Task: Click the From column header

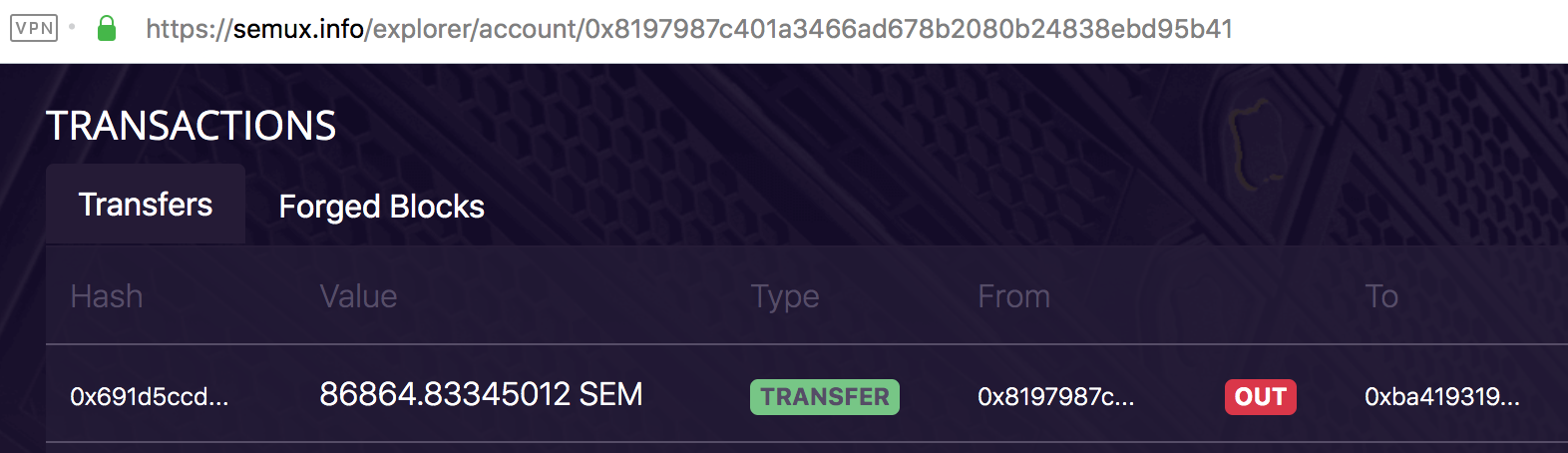Action: click(1013, 296)
